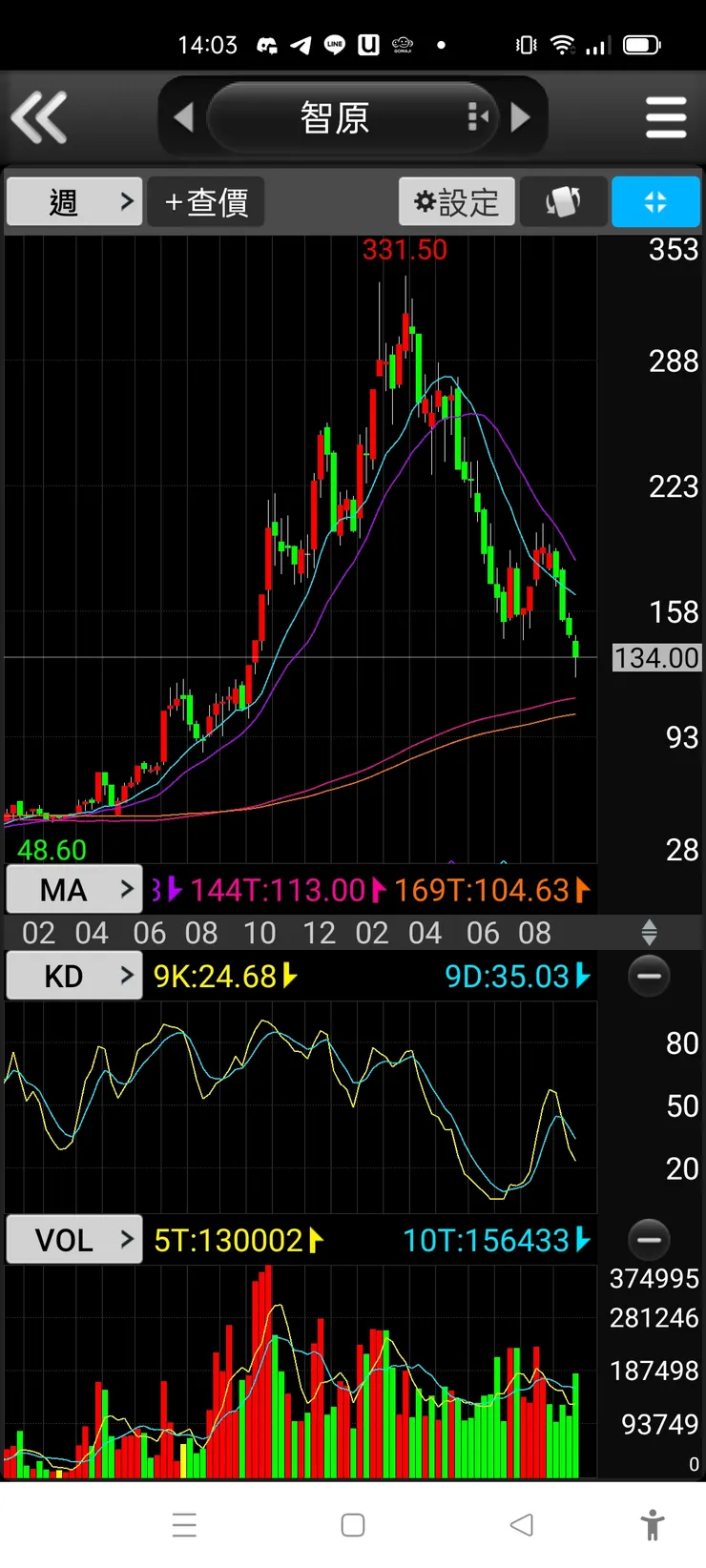
Task: Tap the accessibility figure icon
Action: [653, 1524]
